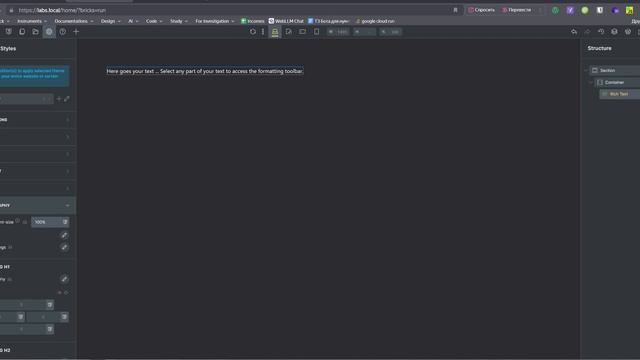Select the mobile portrait breakpoint icon
This screenshot has height=360, width=640.
click(x=316, y=31)
